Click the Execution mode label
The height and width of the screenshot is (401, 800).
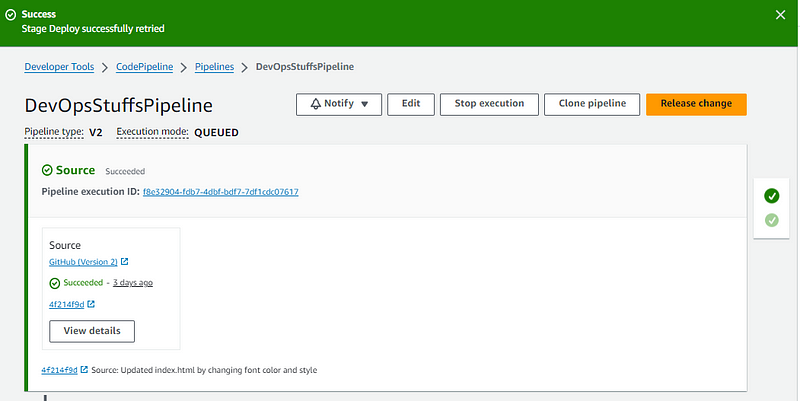tap(152, 132)
